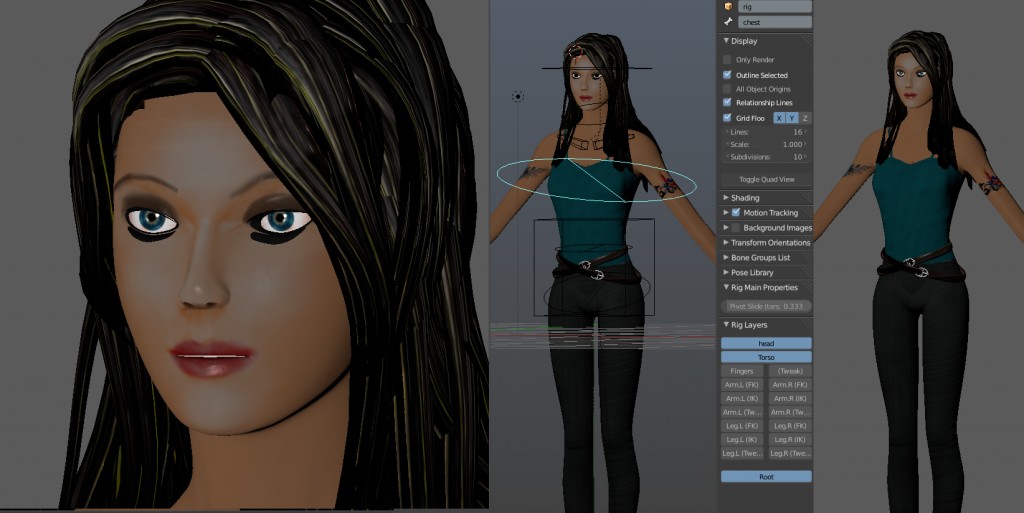Disable Outline Selected checkbox

pos(727,75)
